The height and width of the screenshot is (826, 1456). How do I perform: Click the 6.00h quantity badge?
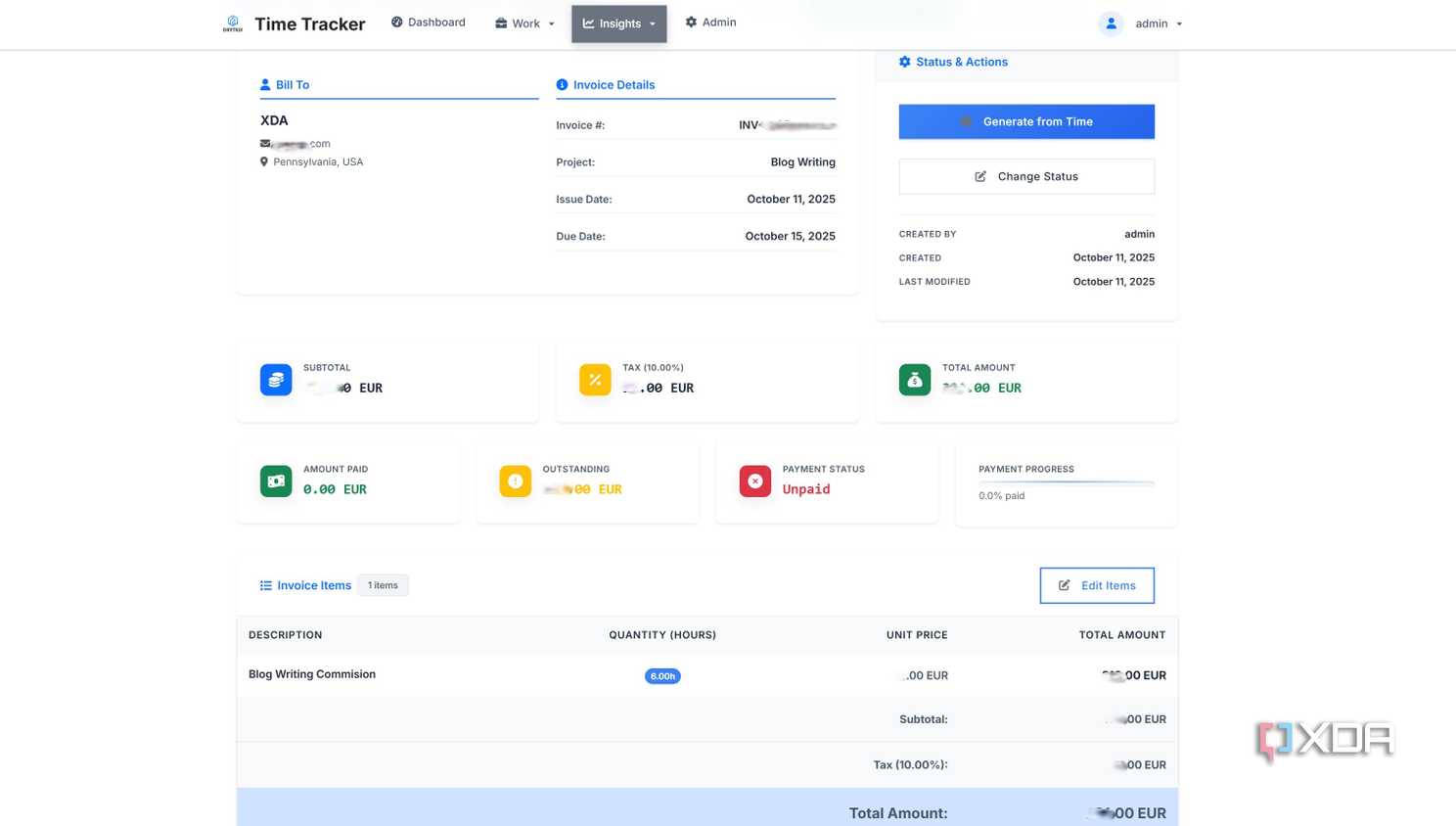pos(662,676)
